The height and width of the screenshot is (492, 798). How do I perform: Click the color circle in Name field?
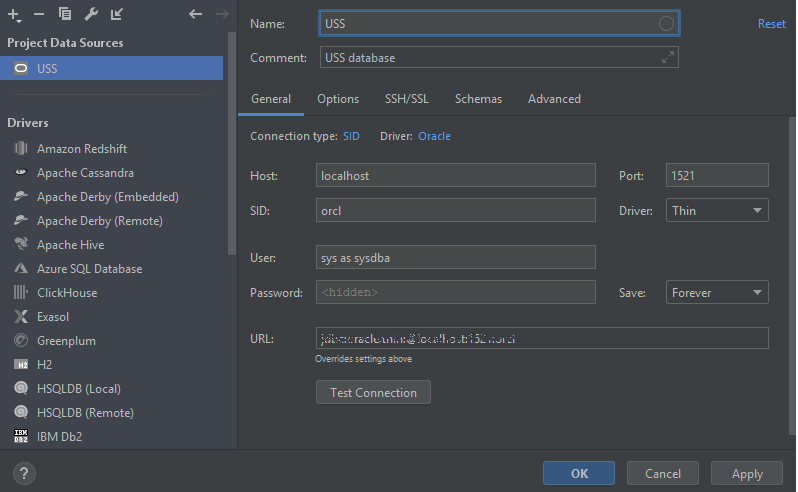(x=666, y=23)
